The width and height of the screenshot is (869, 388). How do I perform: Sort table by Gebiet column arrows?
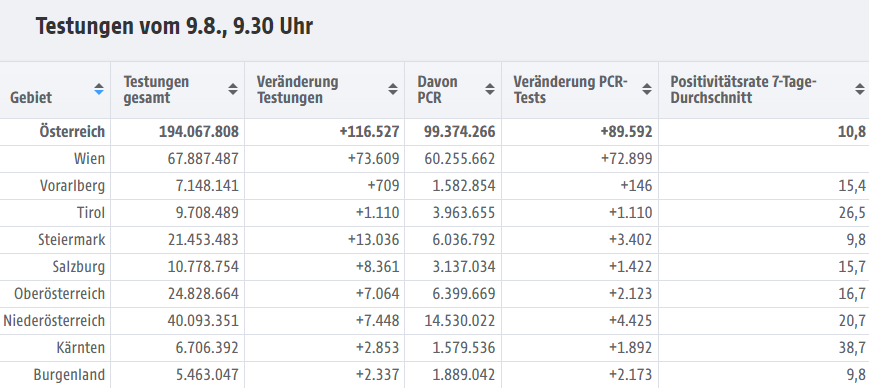(x=99, y=89)
